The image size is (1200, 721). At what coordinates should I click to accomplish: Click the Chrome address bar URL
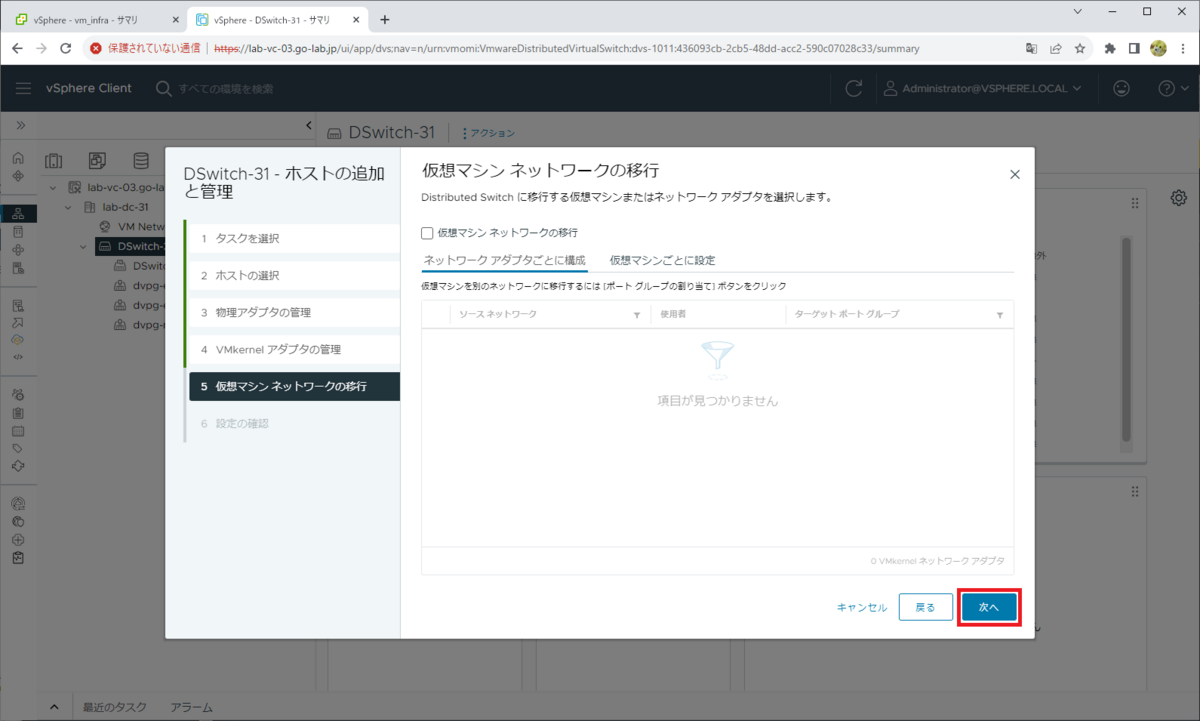[566, 48]
